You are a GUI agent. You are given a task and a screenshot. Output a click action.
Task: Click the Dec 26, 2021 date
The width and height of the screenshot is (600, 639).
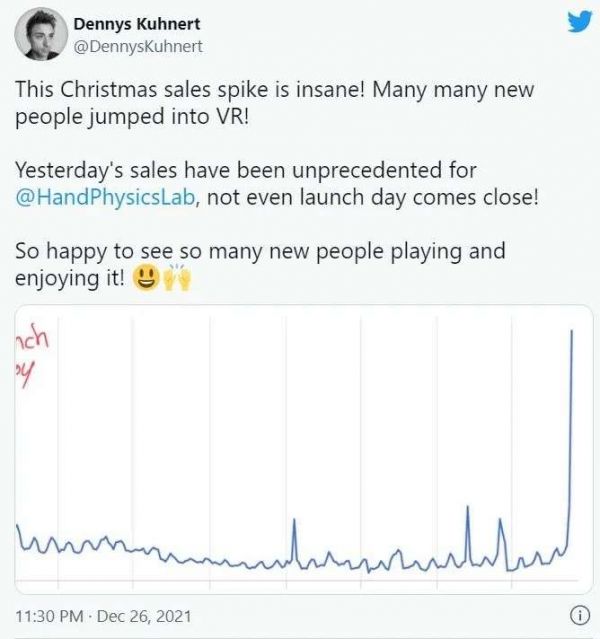(150, 616)
